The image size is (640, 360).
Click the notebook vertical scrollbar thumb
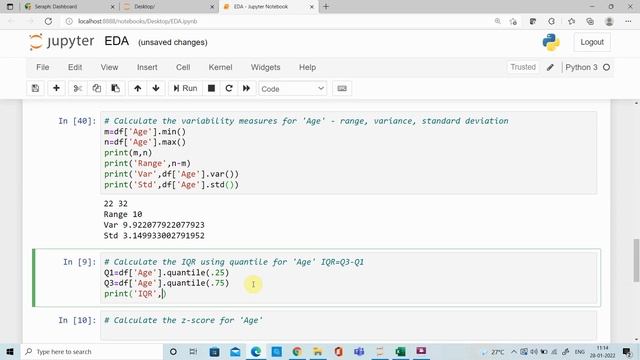tap(636, 260)
